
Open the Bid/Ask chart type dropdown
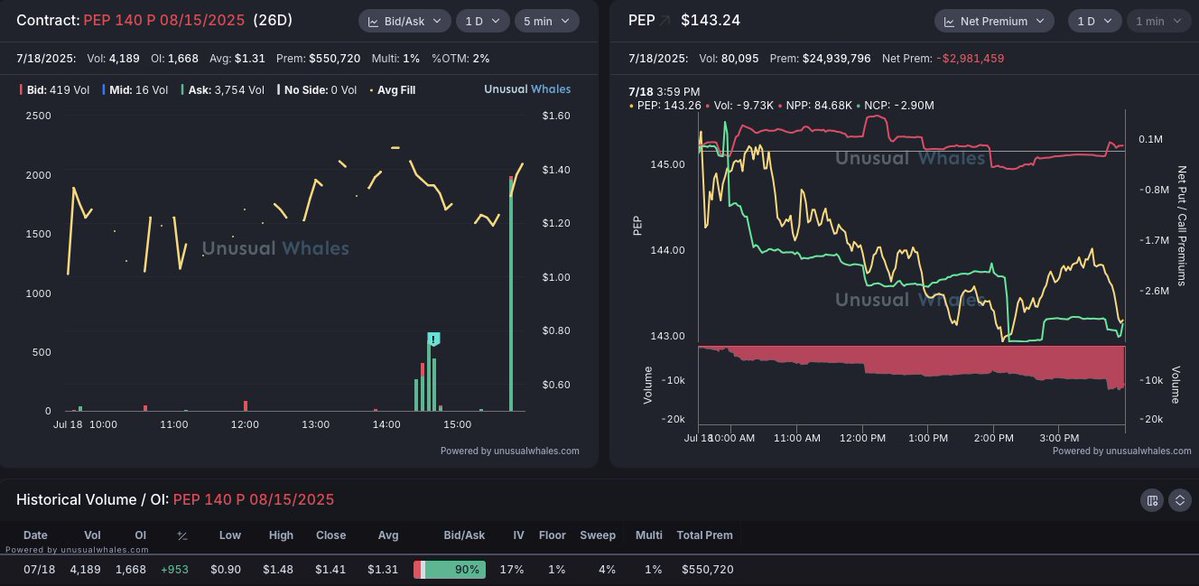pos(405,21)
